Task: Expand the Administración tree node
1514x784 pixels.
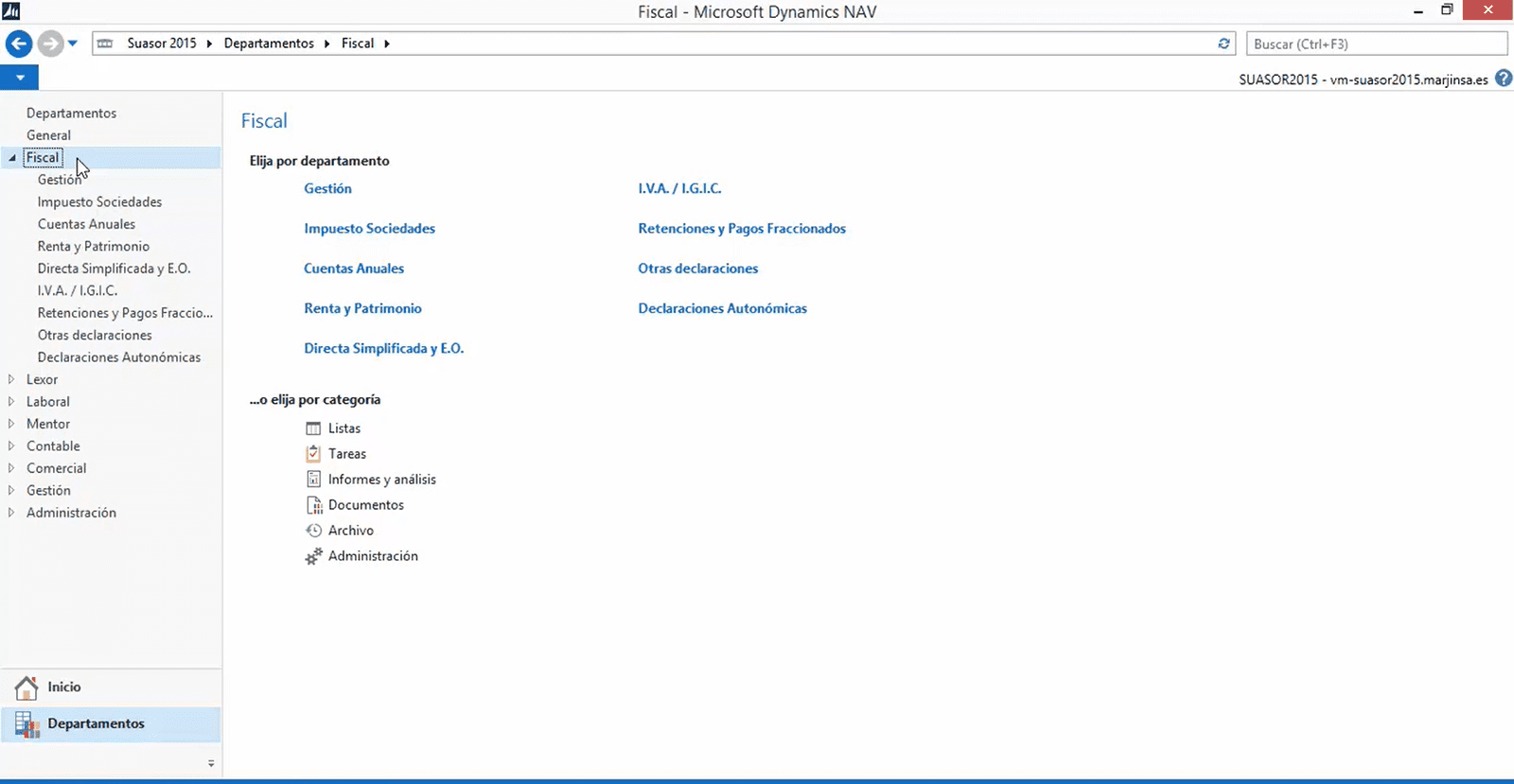Action: click(11, 513)
